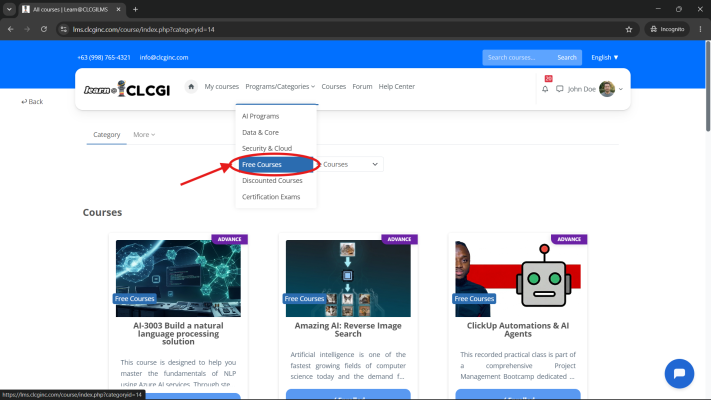Click the Reverse Image Search course thumbnail
This screenshot has width=711, height=400.
click(x=348, y=278)
